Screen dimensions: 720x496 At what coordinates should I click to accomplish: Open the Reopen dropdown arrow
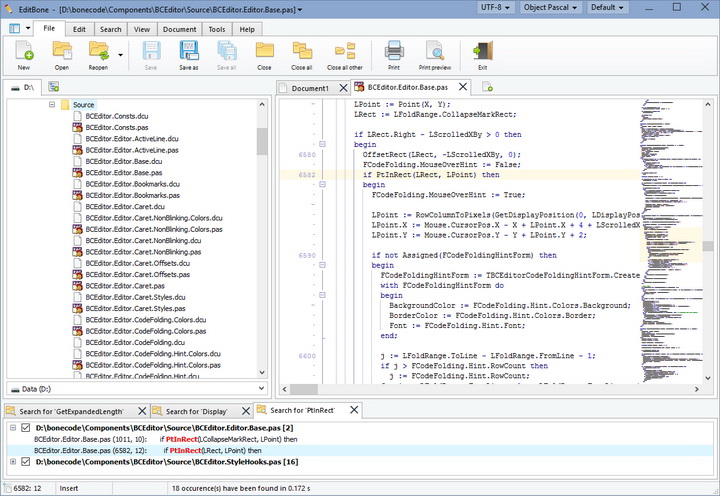[x=121, y=53]
